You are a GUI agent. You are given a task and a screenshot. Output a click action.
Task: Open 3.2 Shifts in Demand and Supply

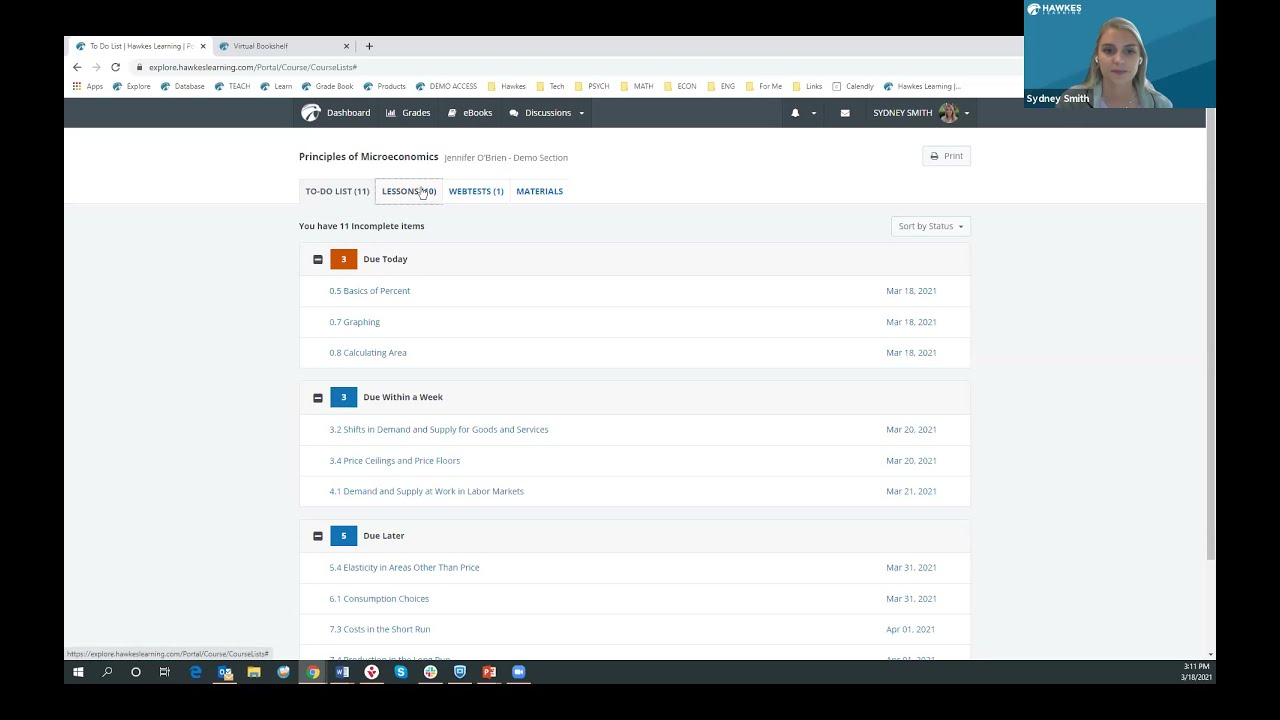coord(439,429)
